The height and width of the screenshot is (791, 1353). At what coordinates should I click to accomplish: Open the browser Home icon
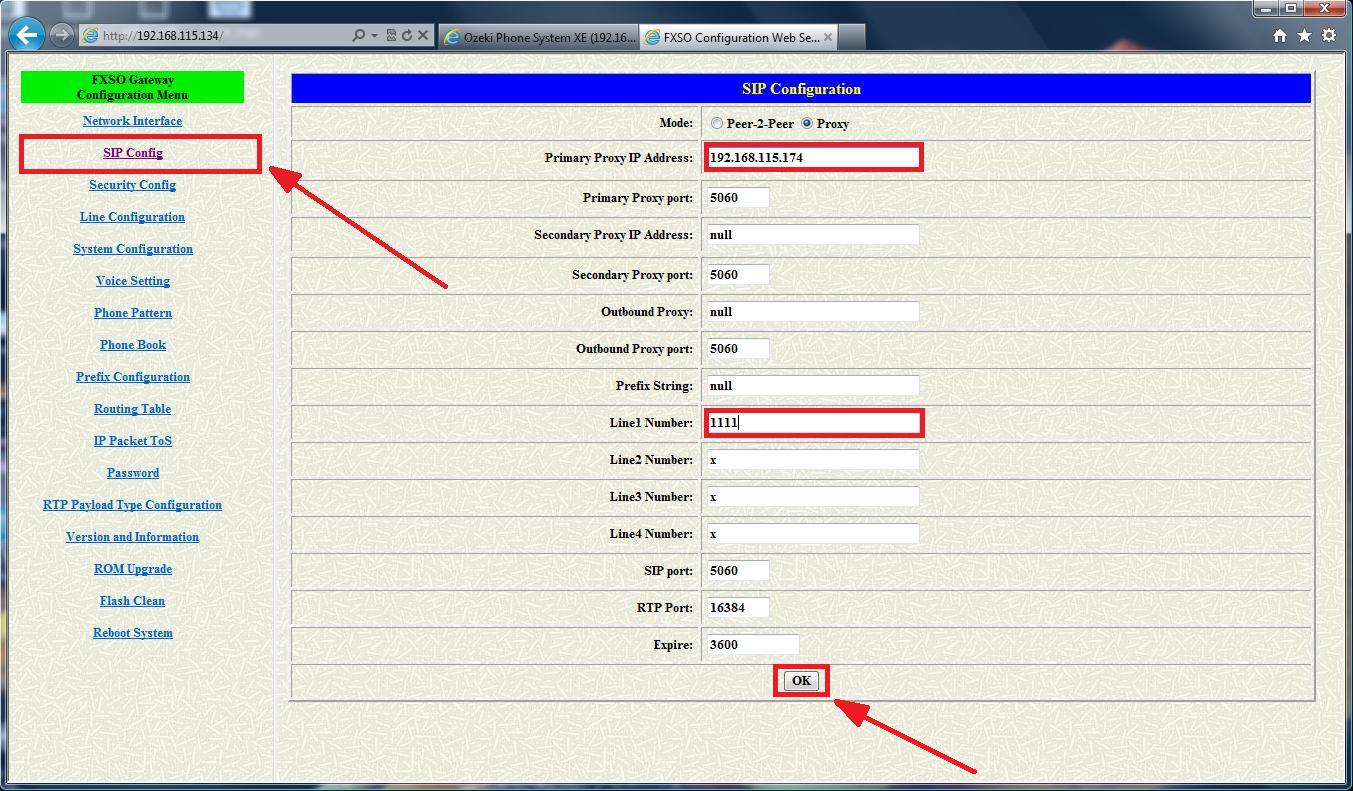[x=1280, y=35]
